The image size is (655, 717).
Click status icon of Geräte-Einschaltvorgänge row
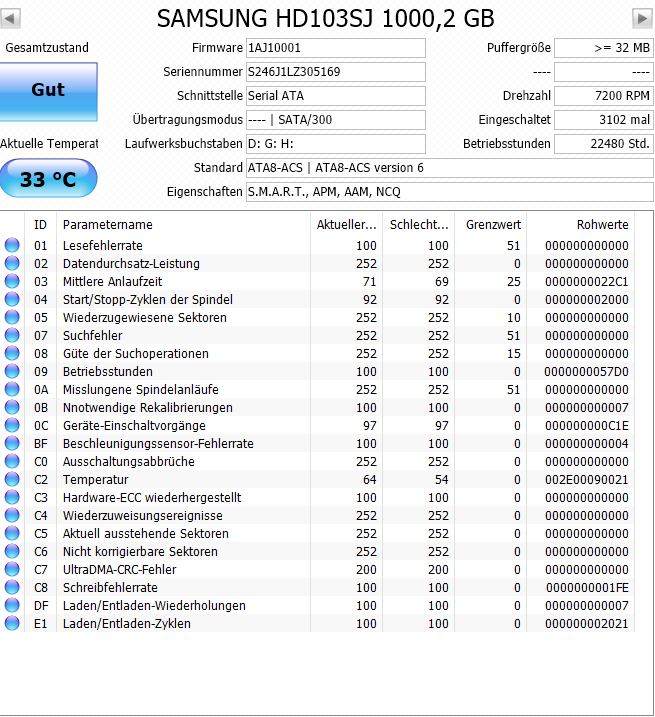point(12,425)
